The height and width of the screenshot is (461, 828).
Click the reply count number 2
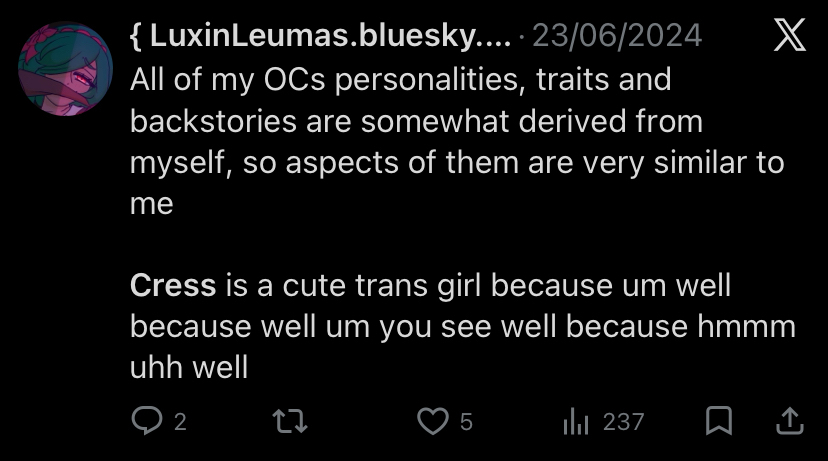pyautogui.click(x=180, y=423)
